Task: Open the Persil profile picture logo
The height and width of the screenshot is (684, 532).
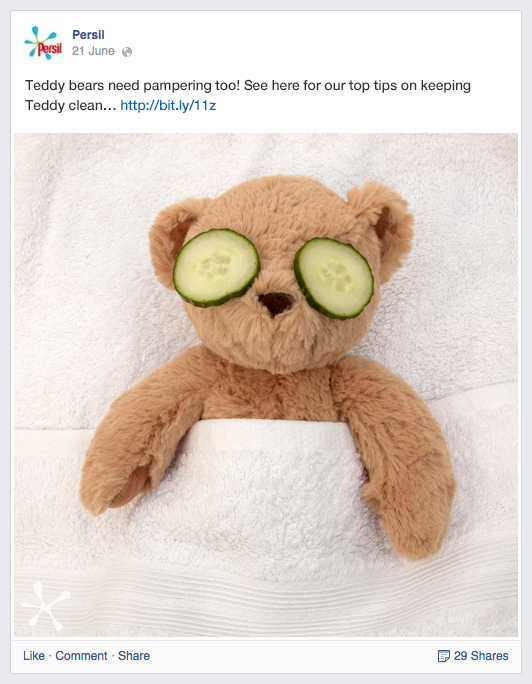Action: [43, 43]
